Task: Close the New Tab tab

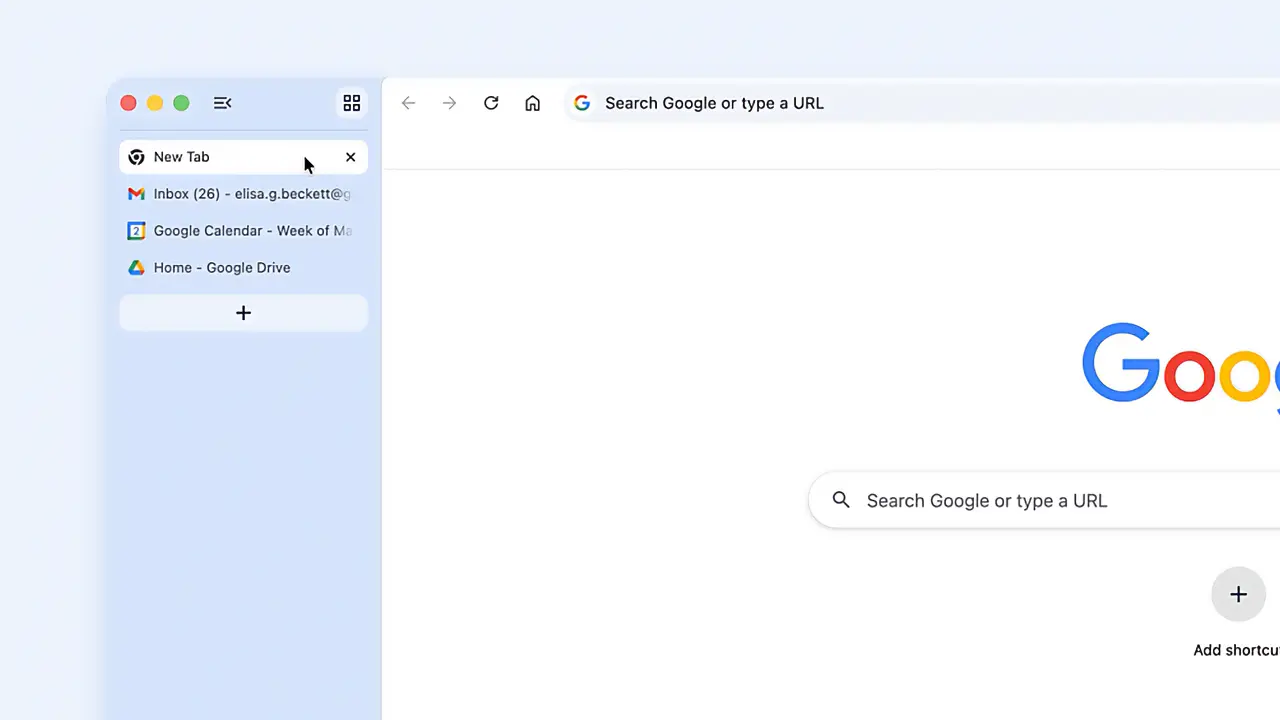Action: click(x=350, y=157)
